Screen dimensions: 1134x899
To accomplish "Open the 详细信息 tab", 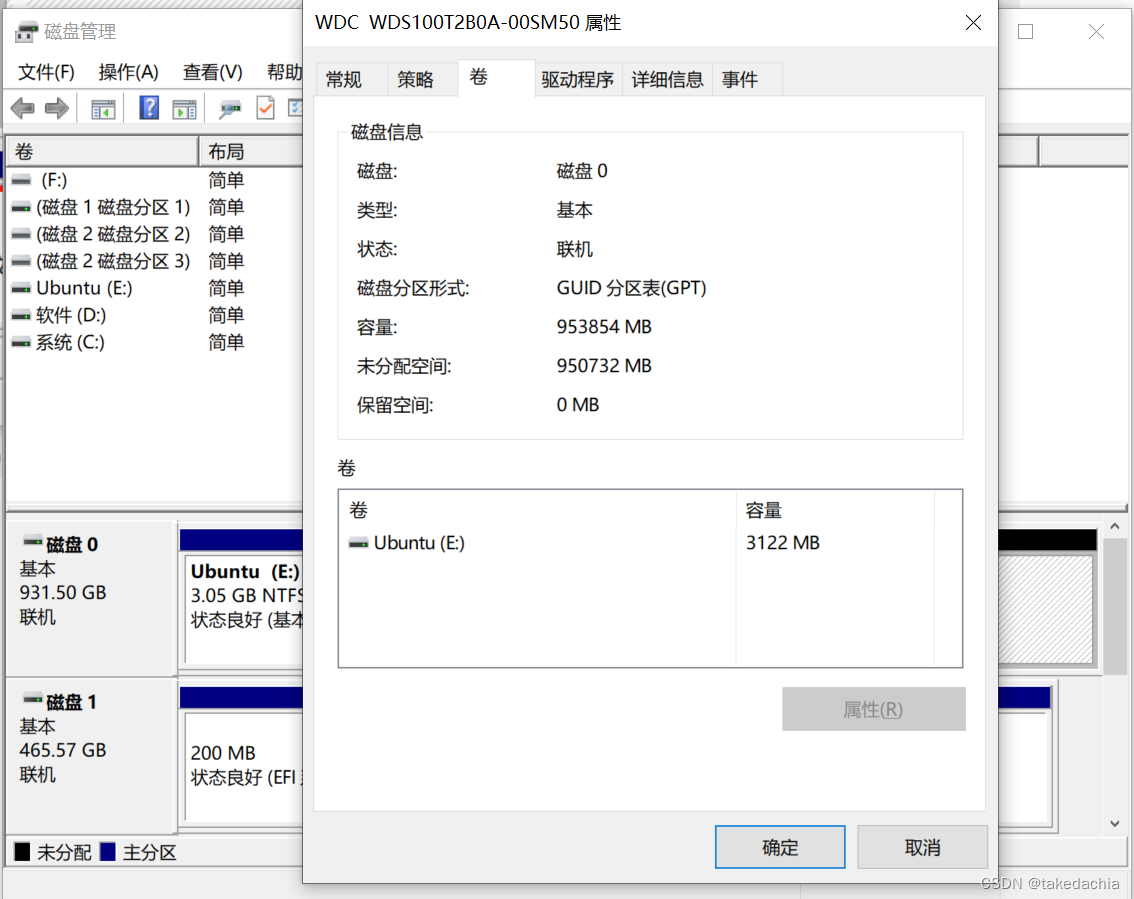I will click(668, 80).
